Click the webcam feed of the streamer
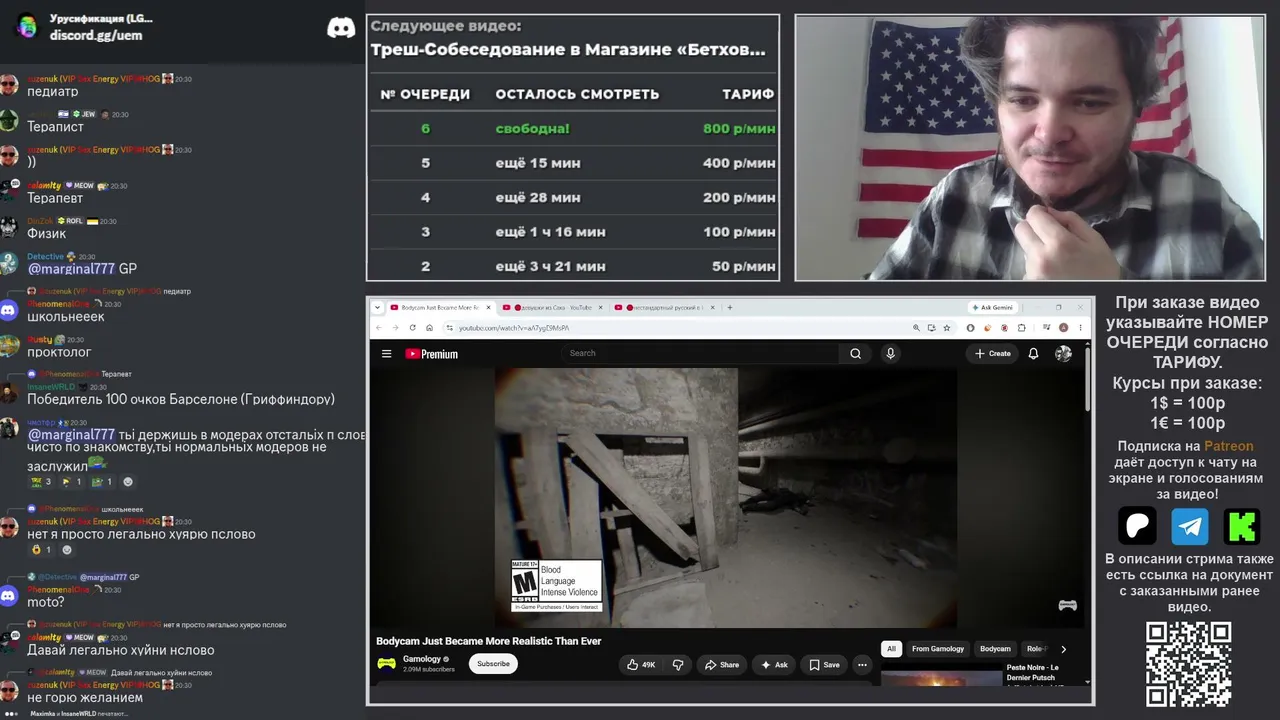Screen dimensions: 1280x720 [x=1030, y=147]
